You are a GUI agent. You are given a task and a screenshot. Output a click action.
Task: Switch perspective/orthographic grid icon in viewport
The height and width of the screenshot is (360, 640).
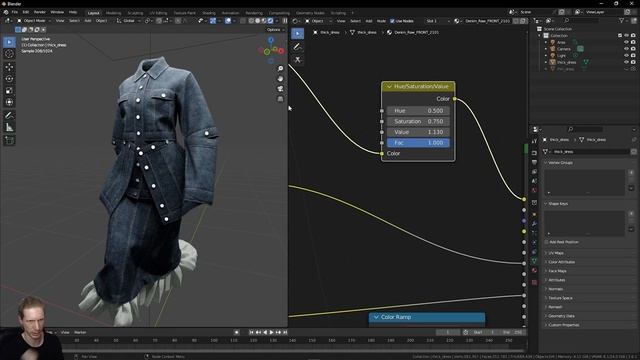(x=280, y=99)
